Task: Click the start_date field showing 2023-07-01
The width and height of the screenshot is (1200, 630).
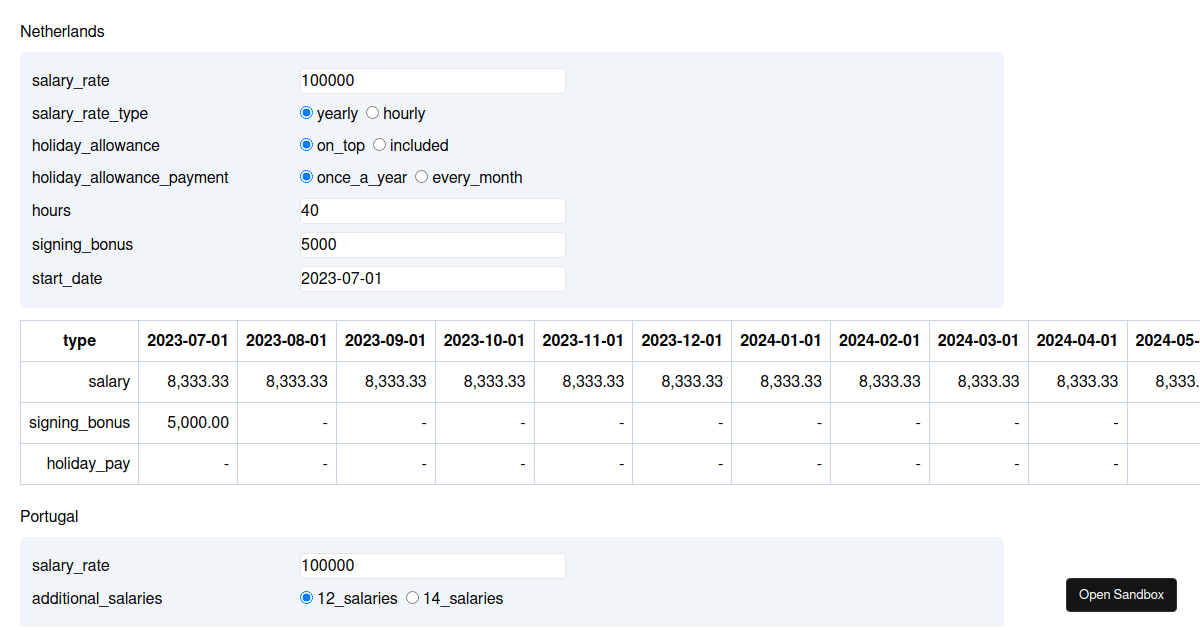Action: tap(432, 278)
